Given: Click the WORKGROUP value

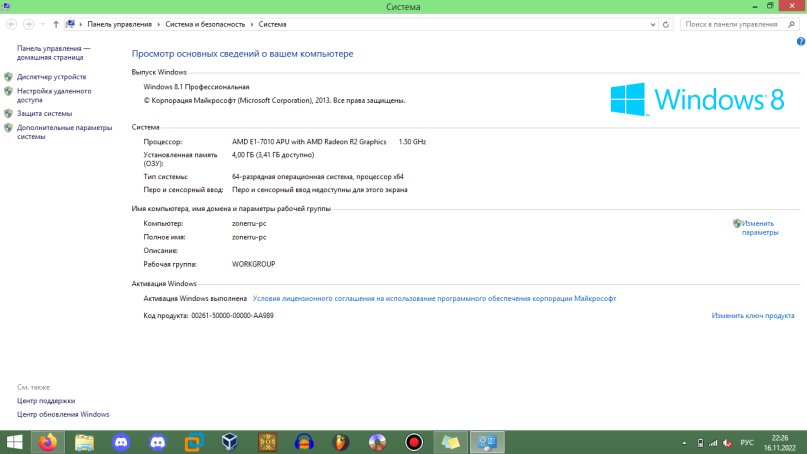Looking at the screenshot, I should coord(253,264).
